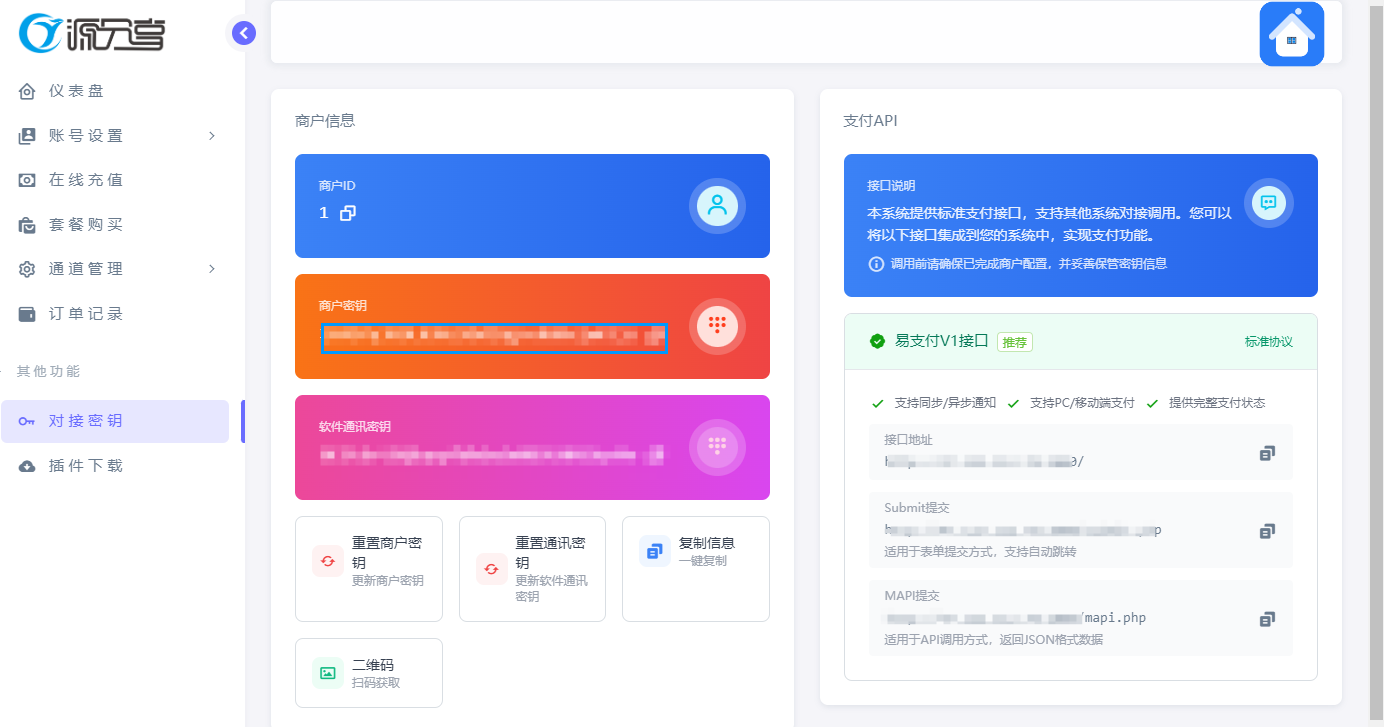
Task: Select the 对接密钥 menu item
Action: point(115,421)
